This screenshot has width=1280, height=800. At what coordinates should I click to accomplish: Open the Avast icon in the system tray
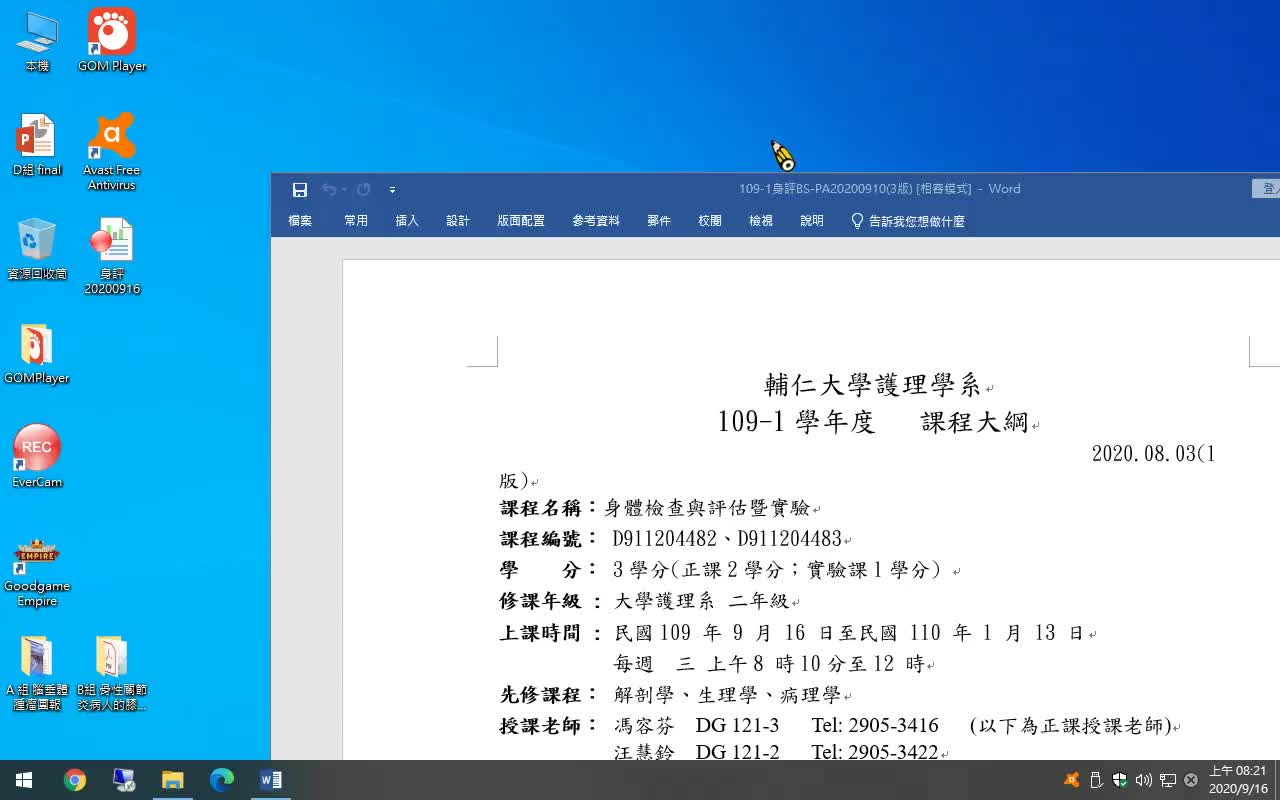pyautogui.click(x=1071, y=780)
